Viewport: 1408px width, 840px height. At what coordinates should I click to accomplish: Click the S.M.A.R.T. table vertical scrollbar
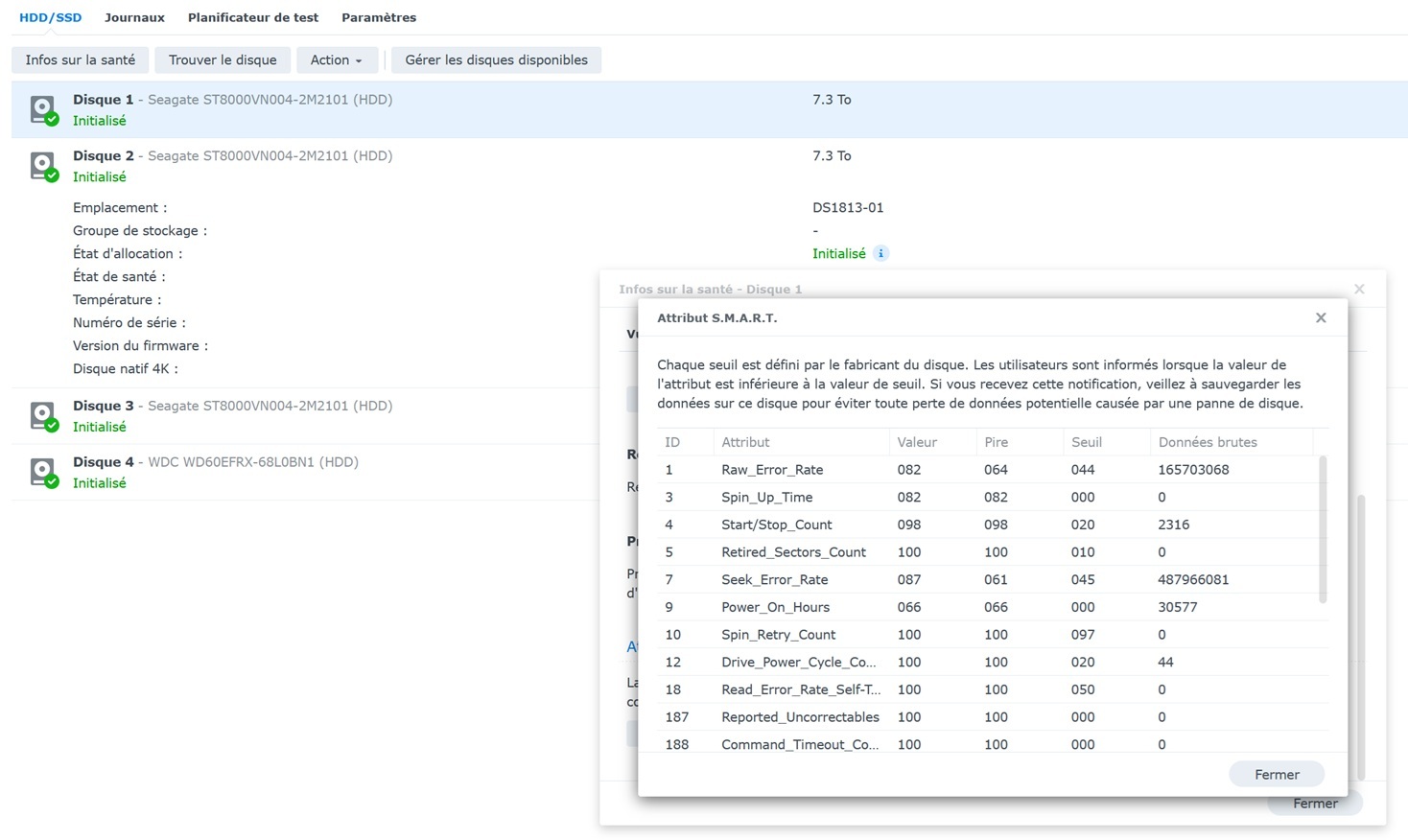1323,529
